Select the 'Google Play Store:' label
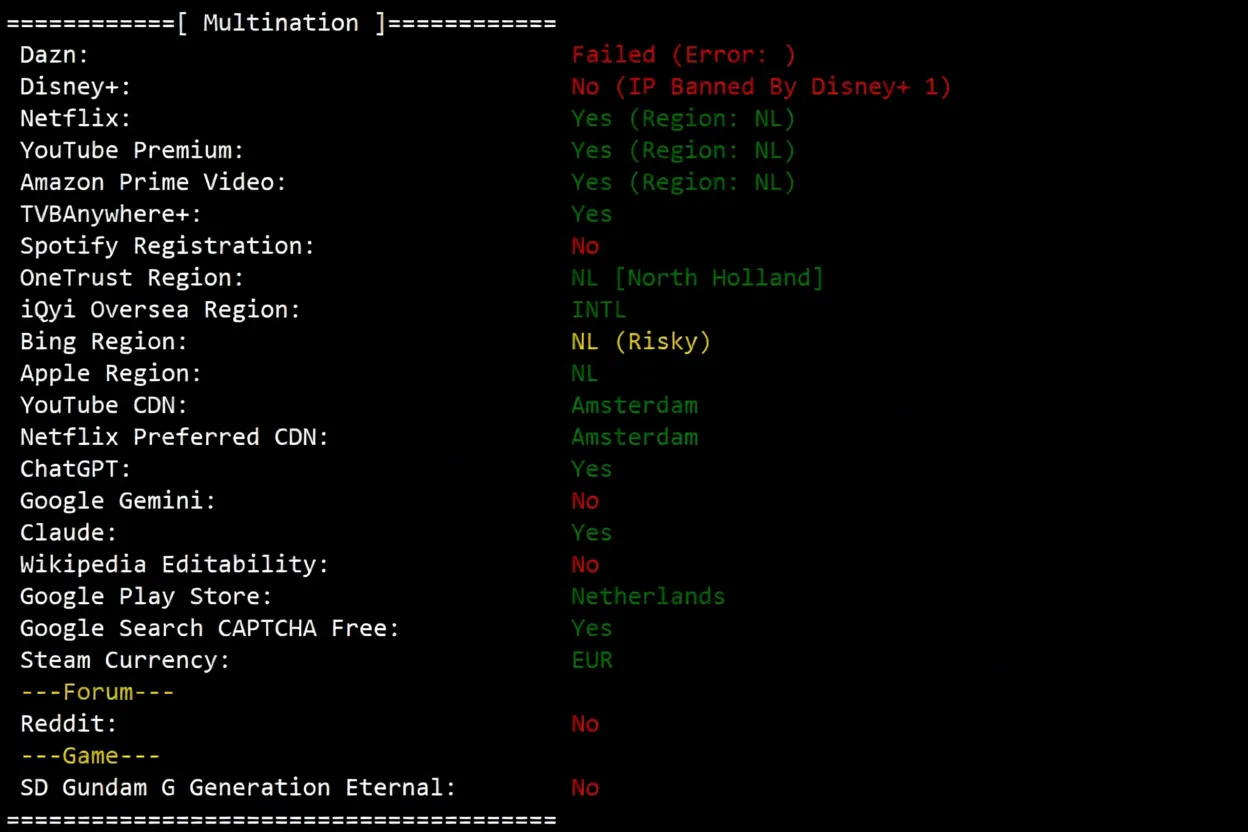 (x=146, y=598)
